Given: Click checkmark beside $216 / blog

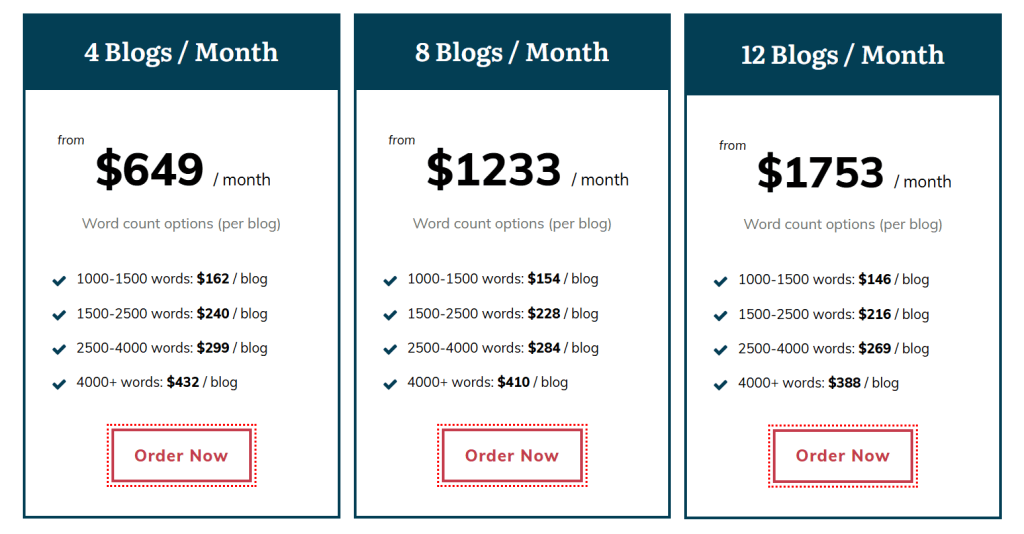Looking at the screenshot, I should coord(720,316).
